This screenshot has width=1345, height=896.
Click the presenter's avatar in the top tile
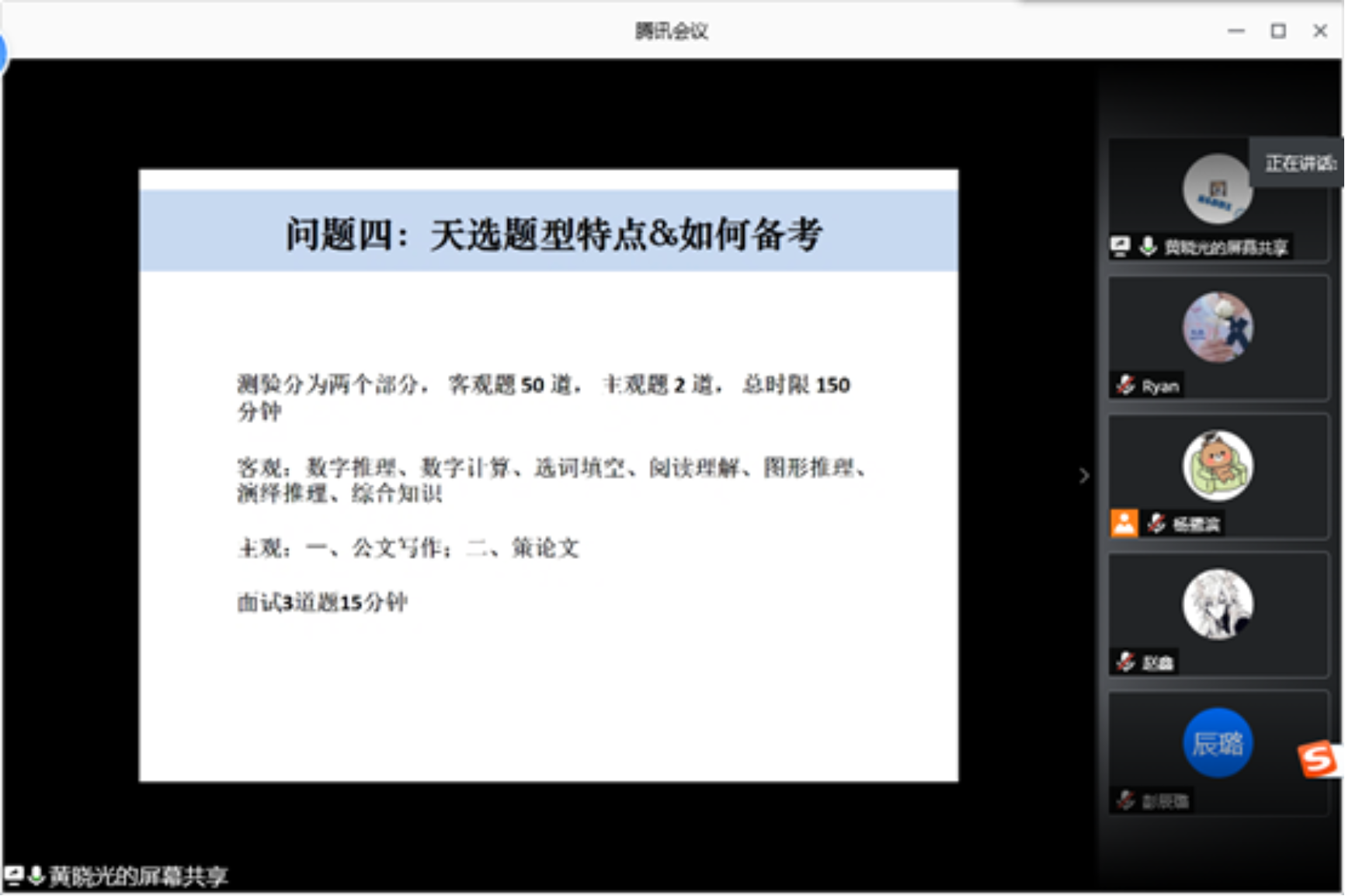point(1217,189)
